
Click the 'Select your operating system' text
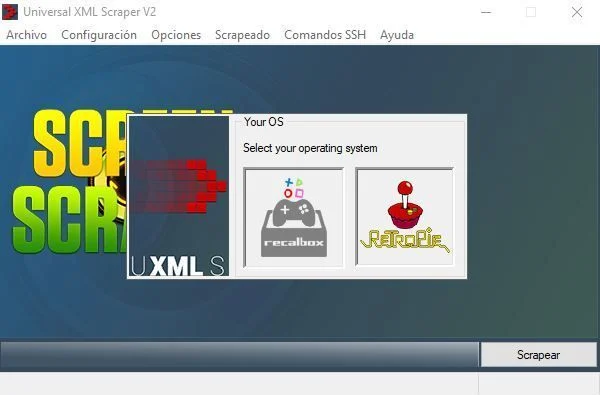(x=310, y=148)
